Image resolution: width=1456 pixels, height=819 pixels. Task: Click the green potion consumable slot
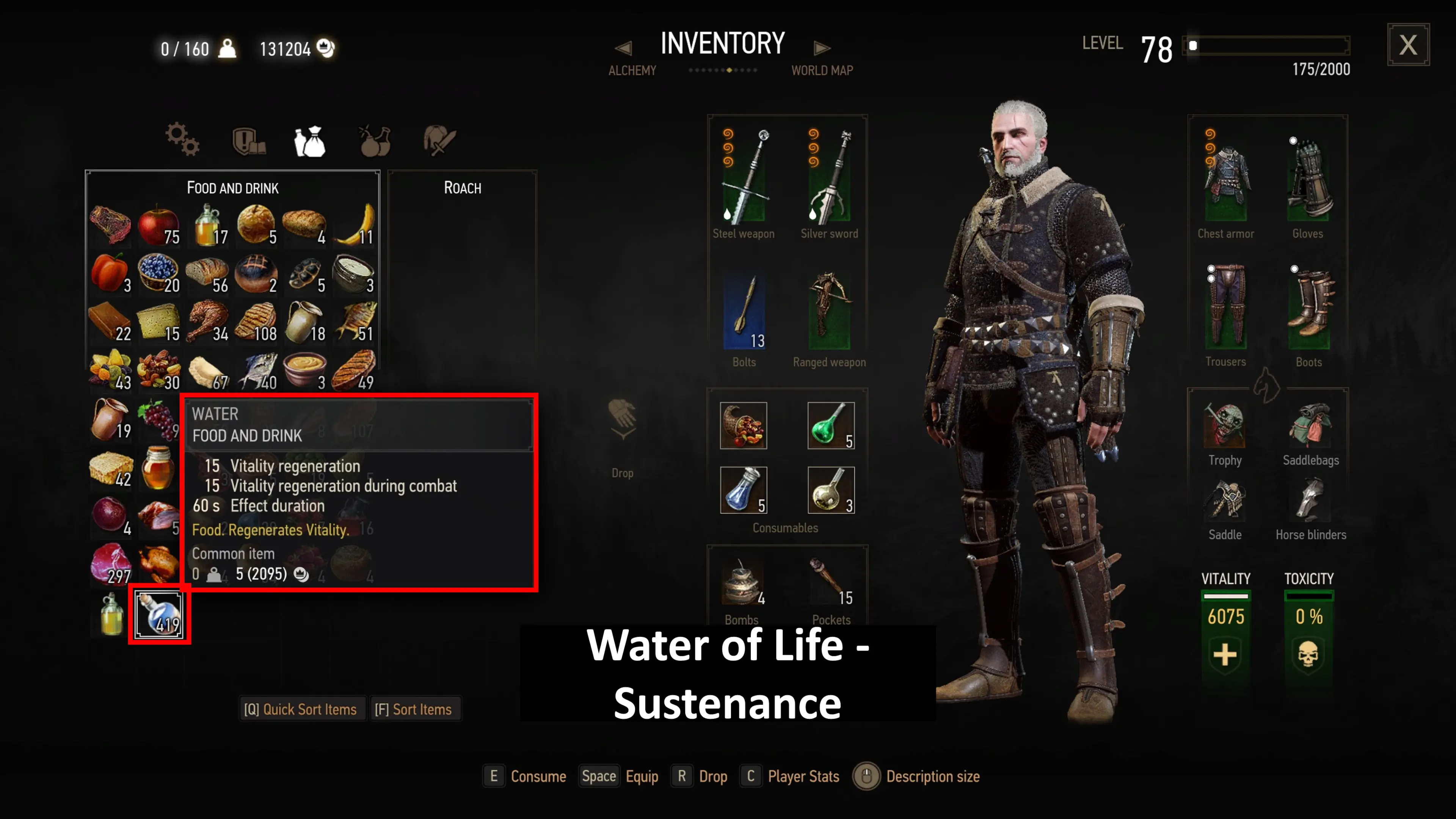(x=831, y=425)
